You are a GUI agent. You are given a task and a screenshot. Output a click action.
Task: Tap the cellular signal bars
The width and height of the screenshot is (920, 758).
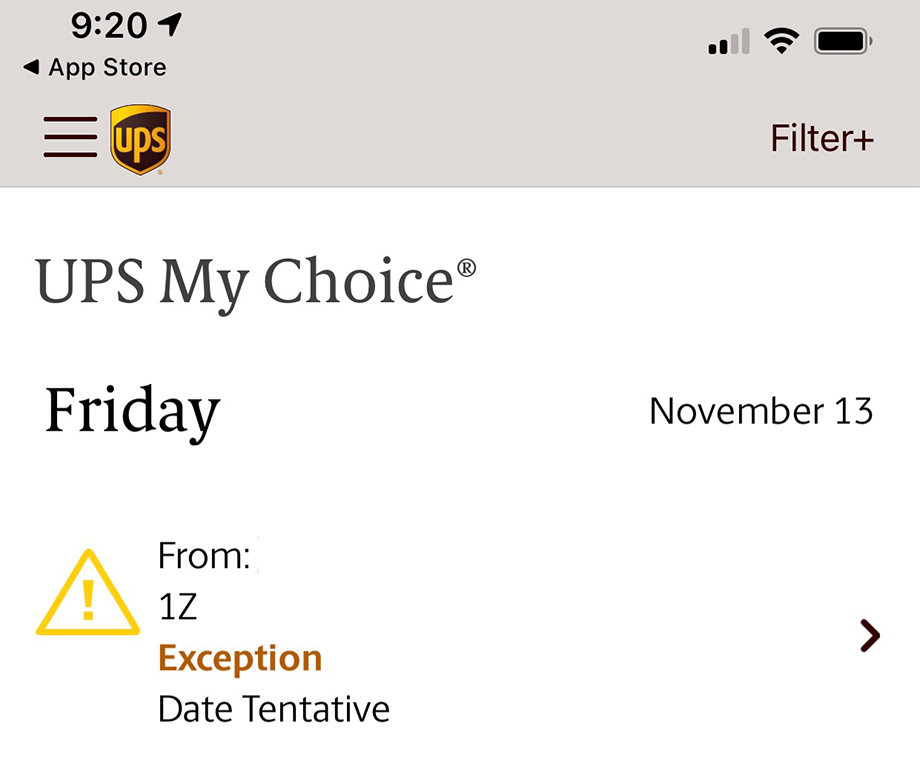729,43
